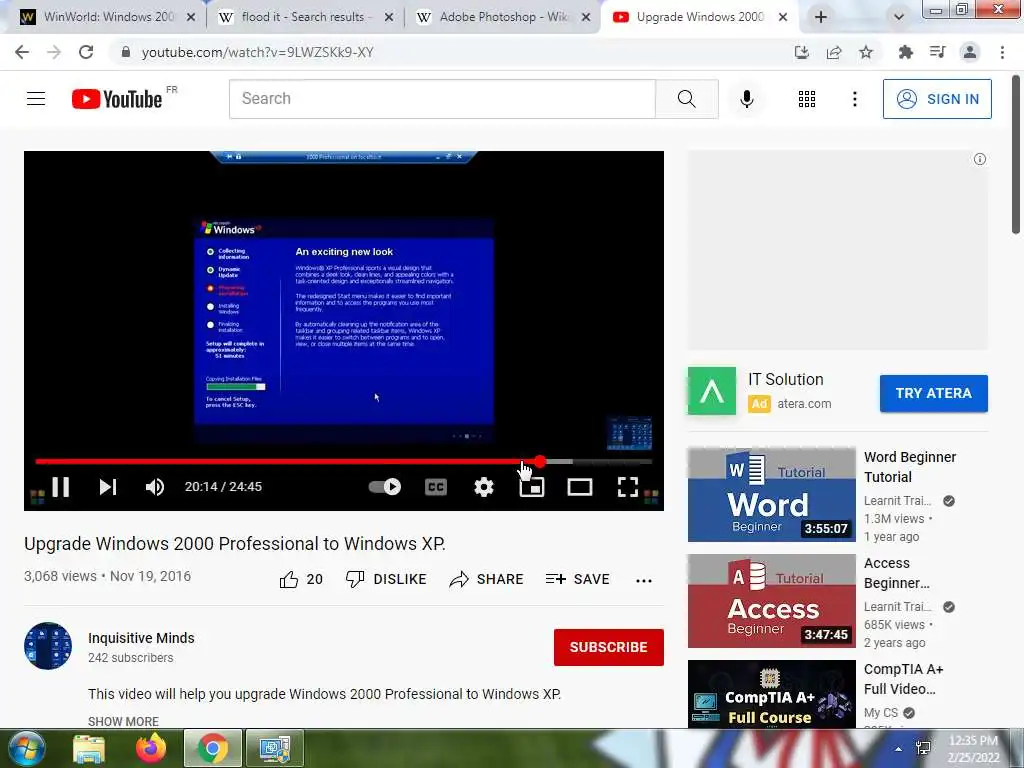The width and height of the screenshot is (1024, 768).
Task: Open atera.com ad link
Action: point(804,404)
